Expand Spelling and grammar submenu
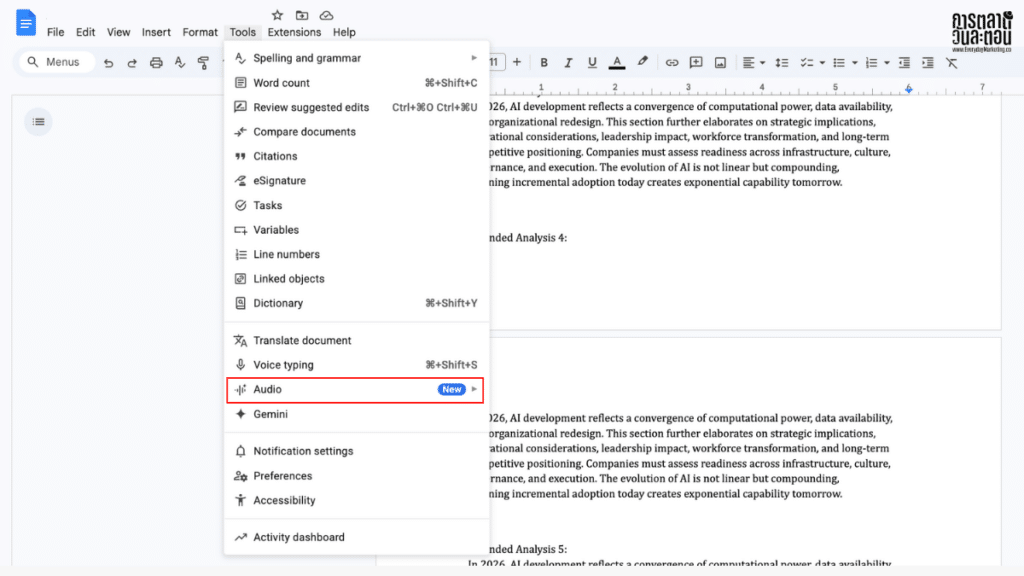1024x576 pixels. (x=356, y=58)
